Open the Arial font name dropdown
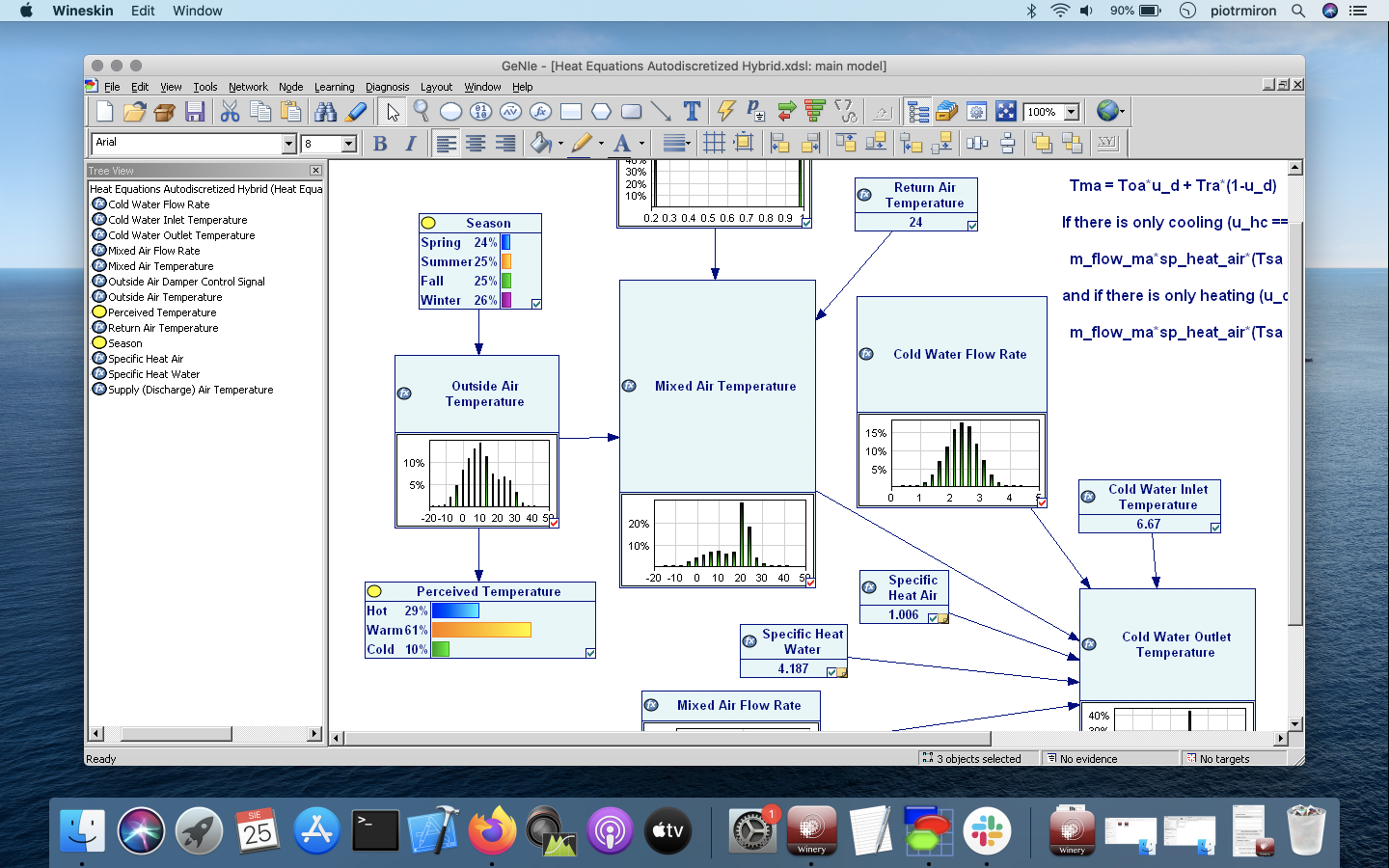Viewport: 1389px width, 868px height. pos(288,144)
